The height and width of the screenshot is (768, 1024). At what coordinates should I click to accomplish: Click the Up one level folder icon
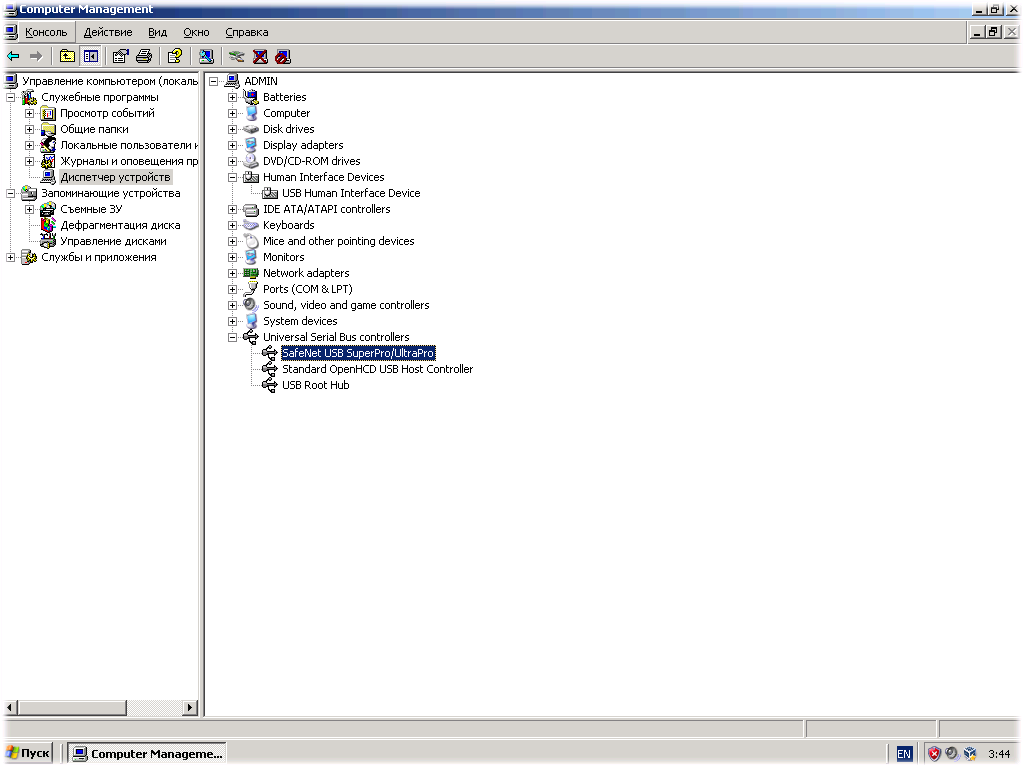[67, 57]
